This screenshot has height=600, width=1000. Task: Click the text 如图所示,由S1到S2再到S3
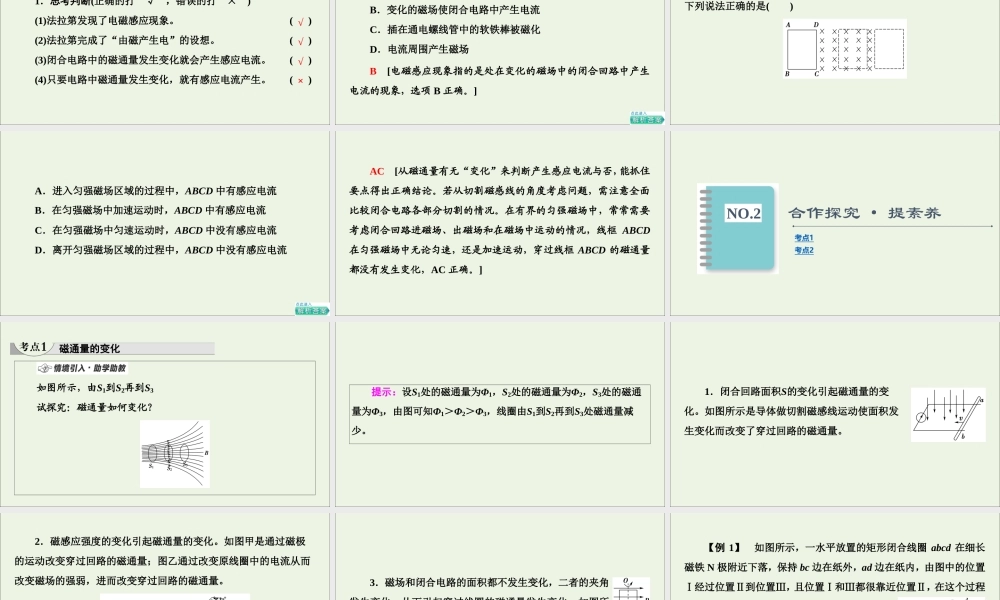pyautogui.click(x=95, y=388)
